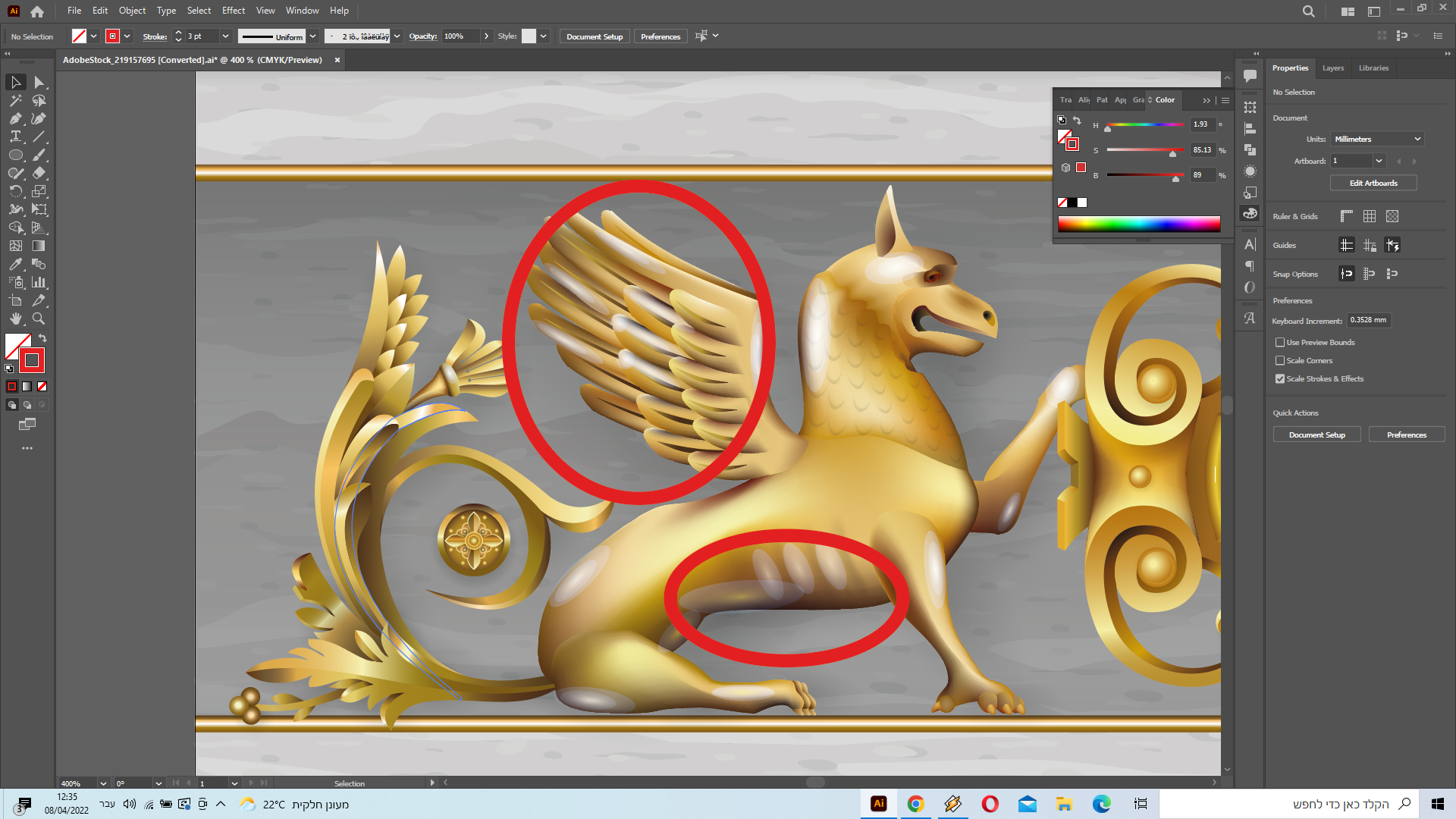Uncheck Scale Strokes & Effects
The image size is (1456, 819).
point(1280,379)
